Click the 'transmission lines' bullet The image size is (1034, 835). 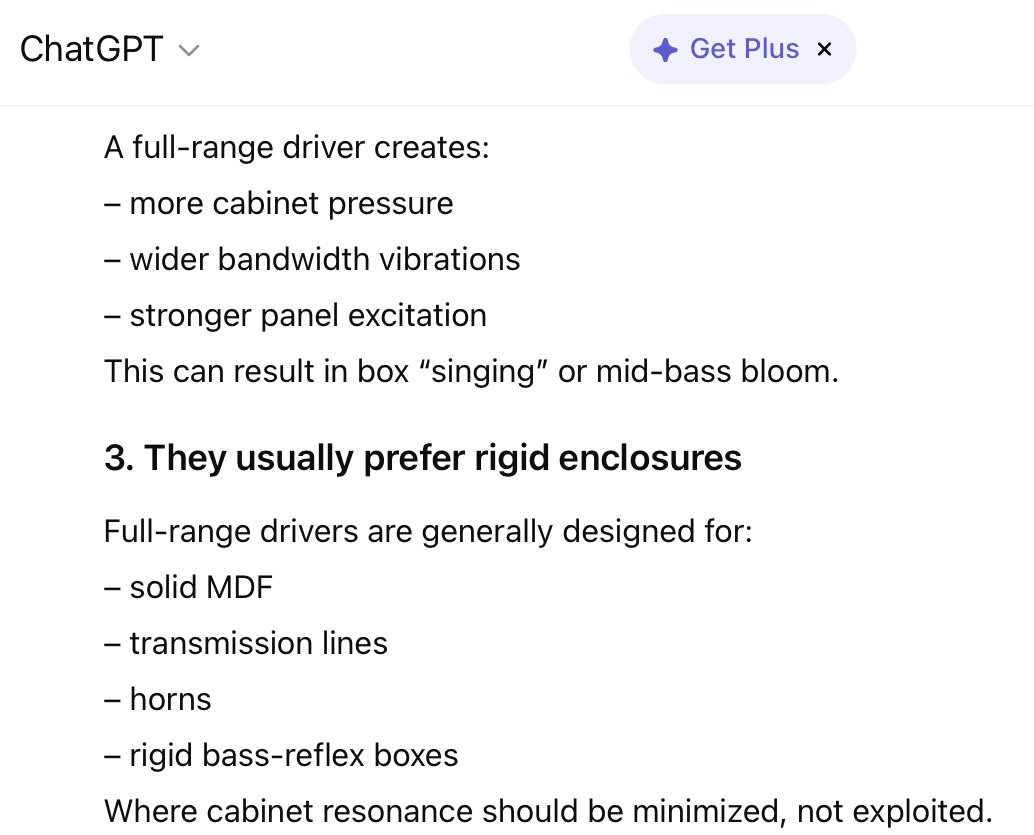[x=246, y=644]
